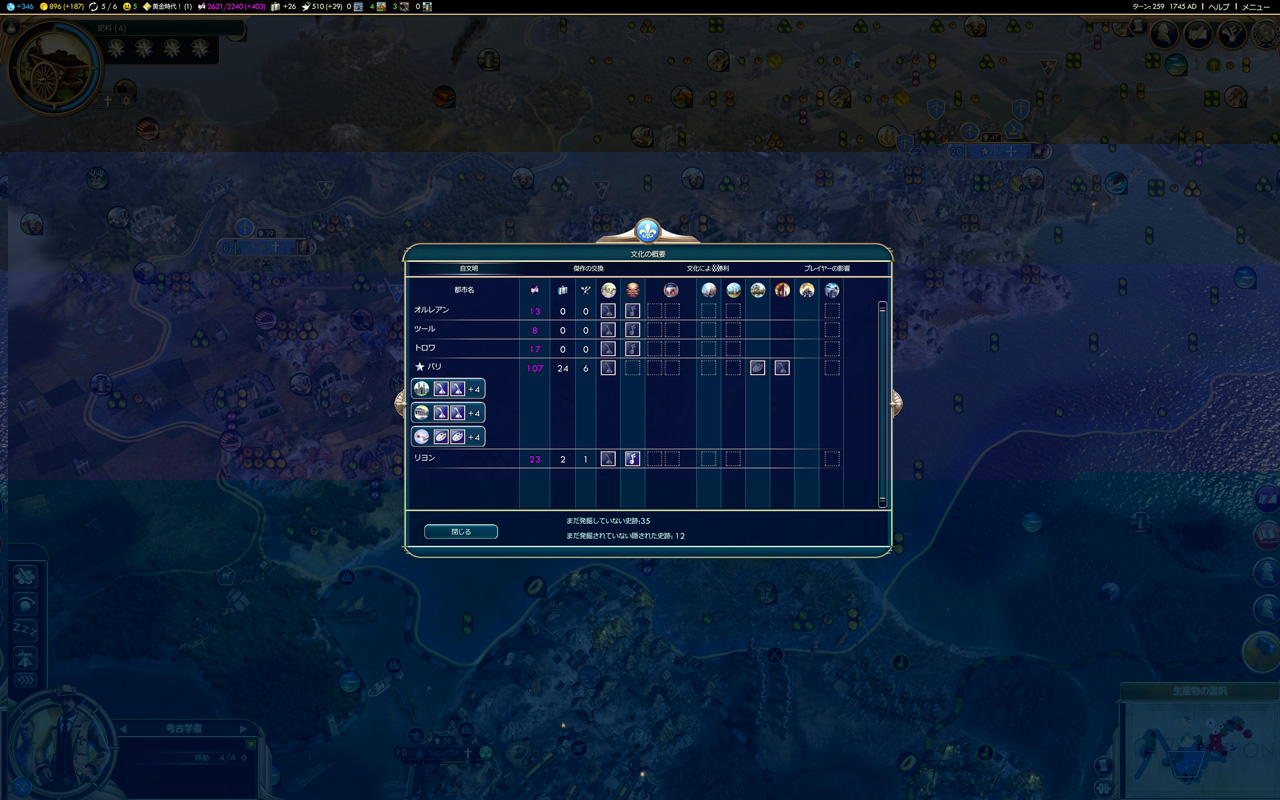Screen dimensions: 1280x800
Task: Select the 自文明 tab
Action: (468, 269)
